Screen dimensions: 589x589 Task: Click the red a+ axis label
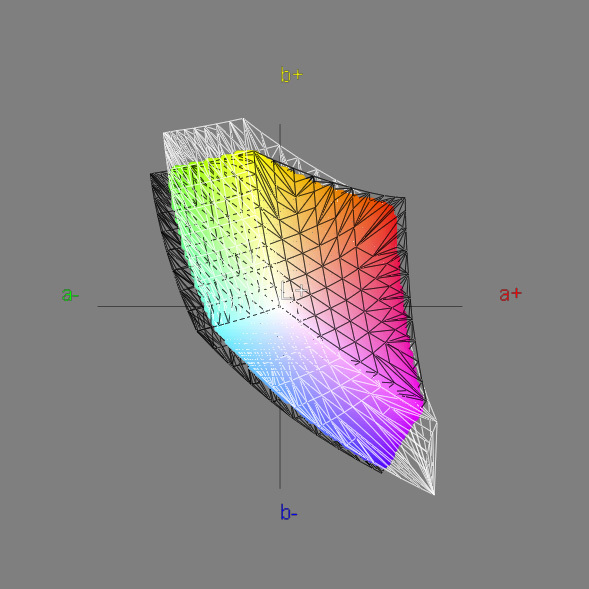(x=510, y=294)
